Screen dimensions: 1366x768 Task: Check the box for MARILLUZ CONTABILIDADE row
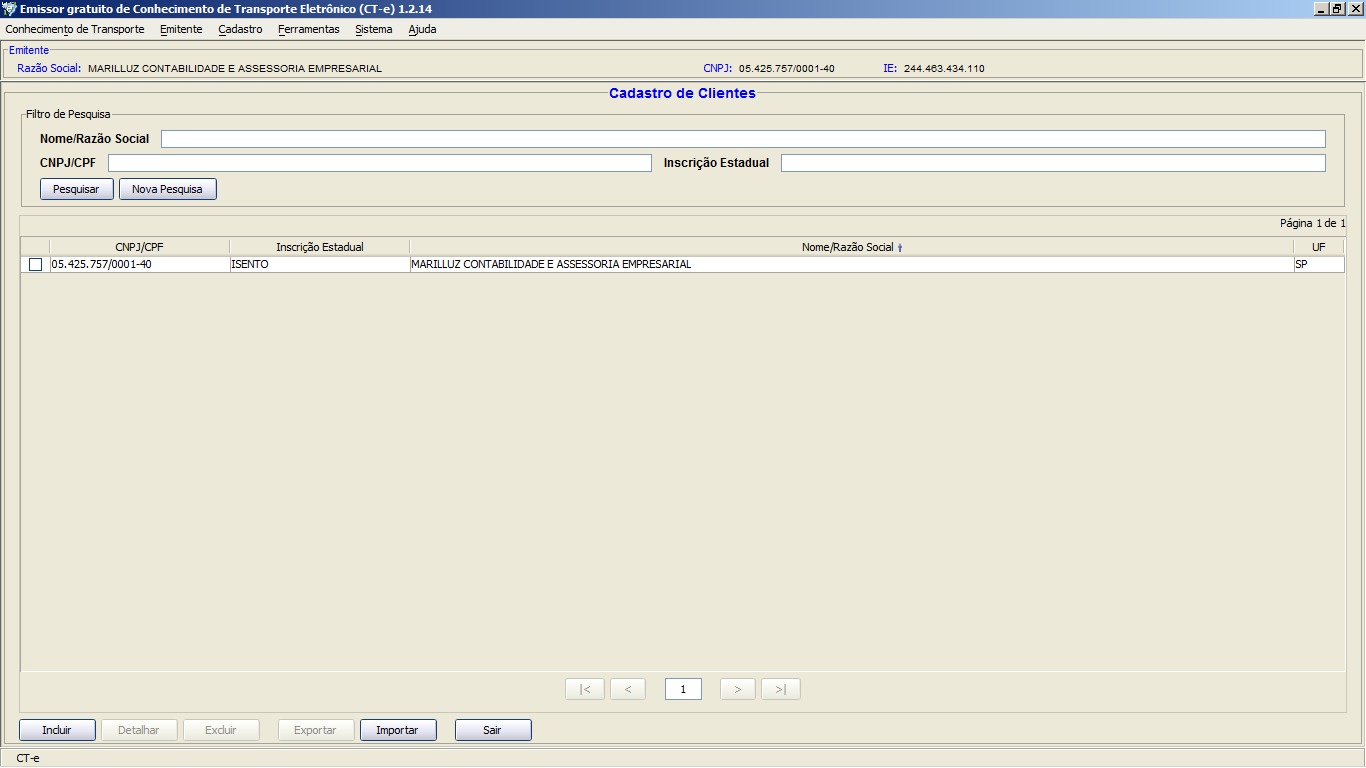35,265
